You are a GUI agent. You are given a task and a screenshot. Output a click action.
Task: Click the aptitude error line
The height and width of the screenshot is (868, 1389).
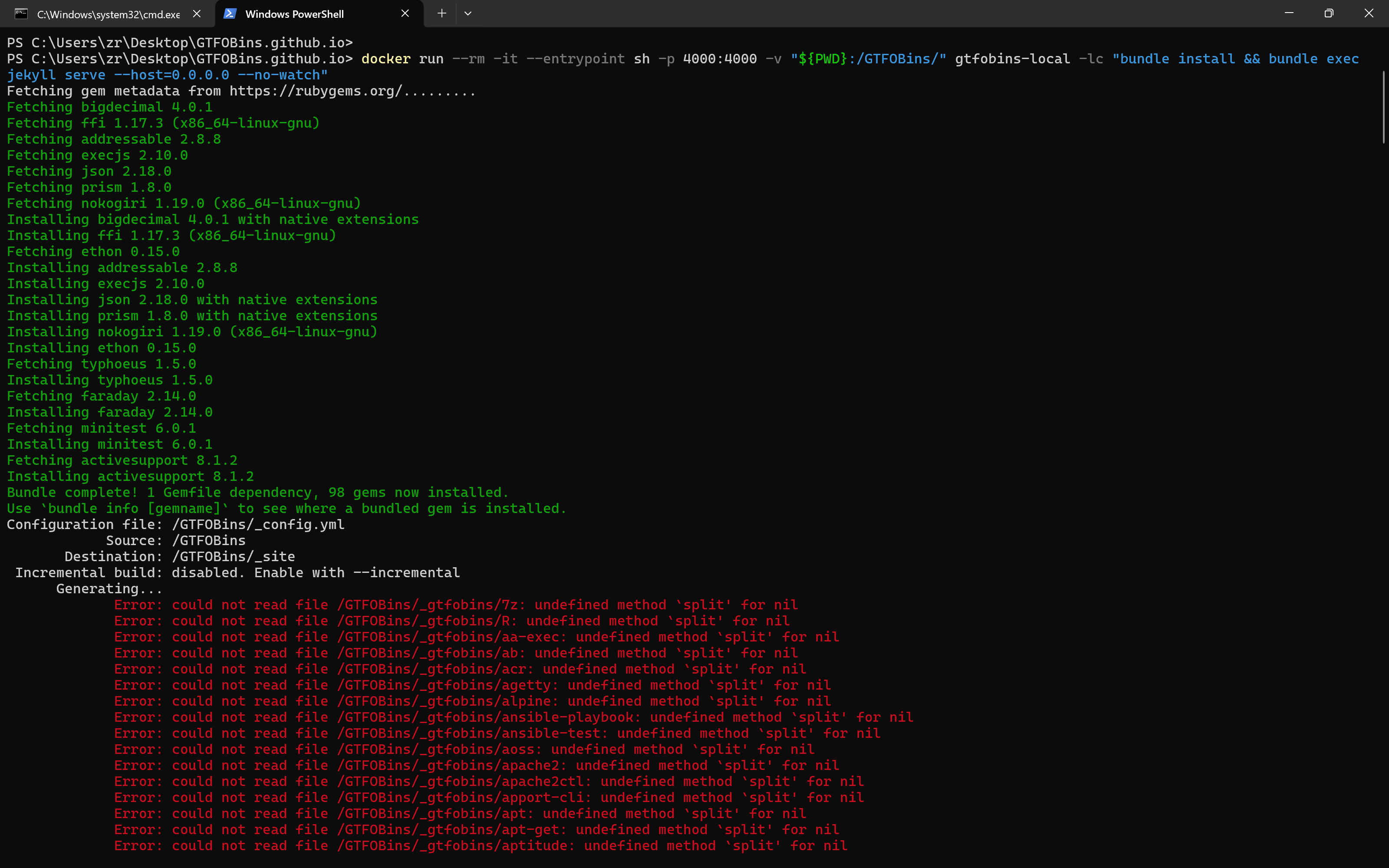pyautogui.click(x=481, y=846)
